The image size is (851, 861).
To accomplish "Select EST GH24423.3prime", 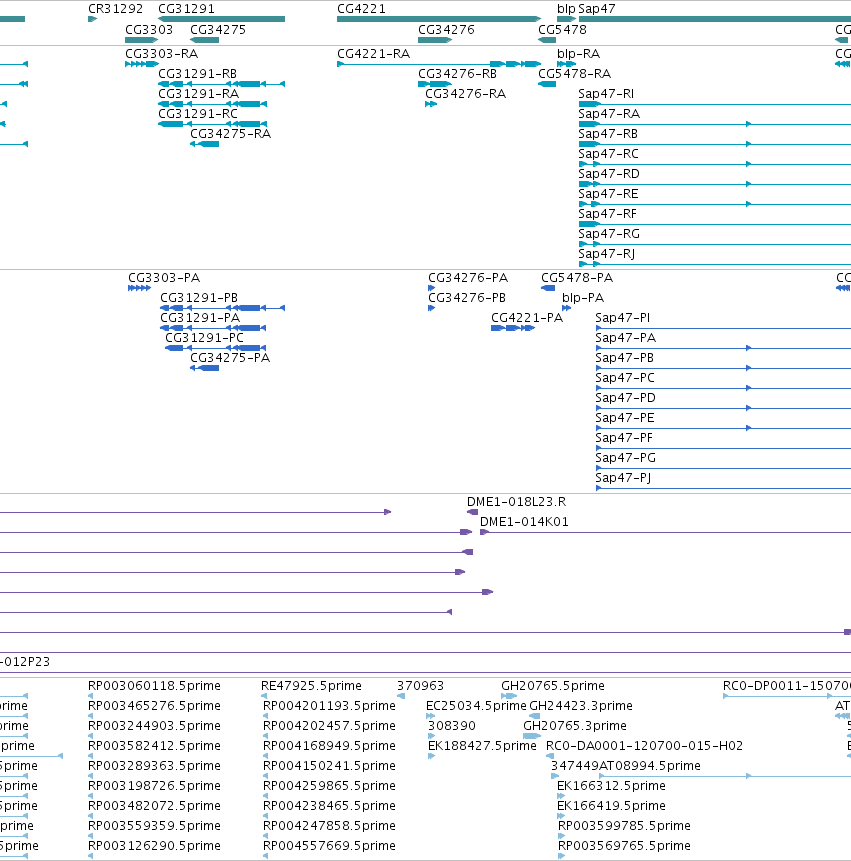I will pos(581,706).
